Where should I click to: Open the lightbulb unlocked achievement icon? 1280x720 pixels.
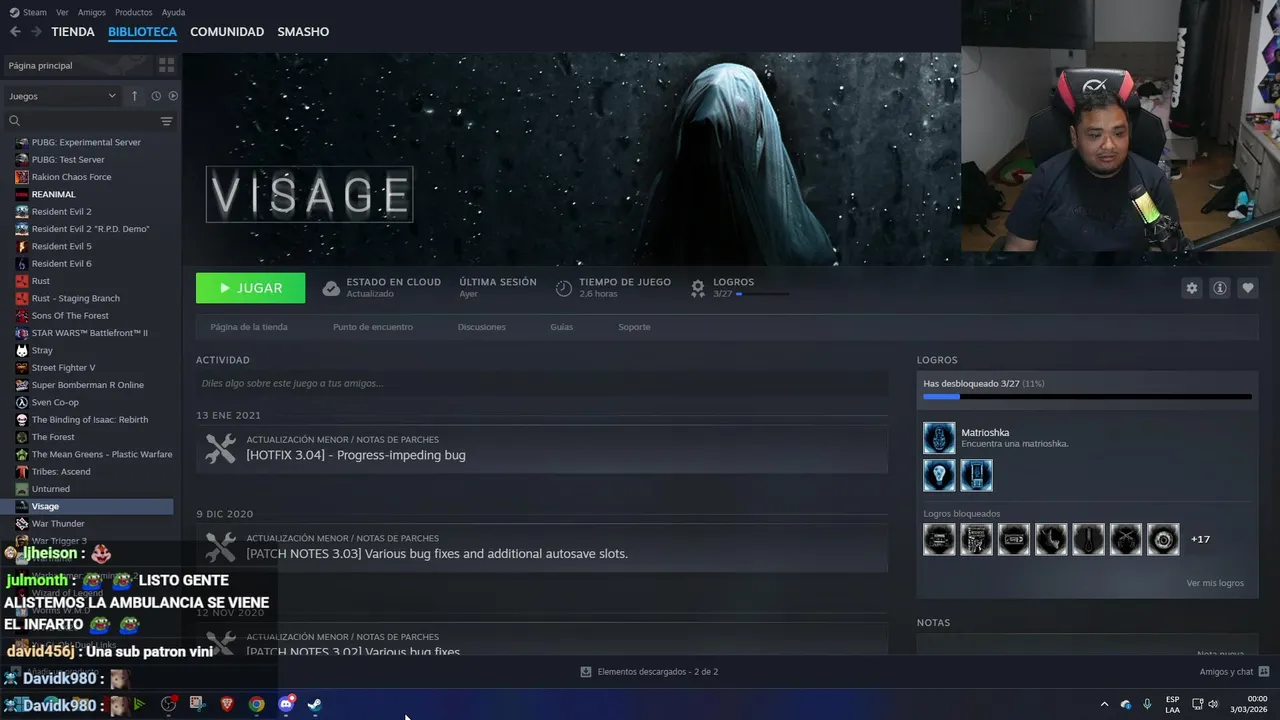coord(939,475)
